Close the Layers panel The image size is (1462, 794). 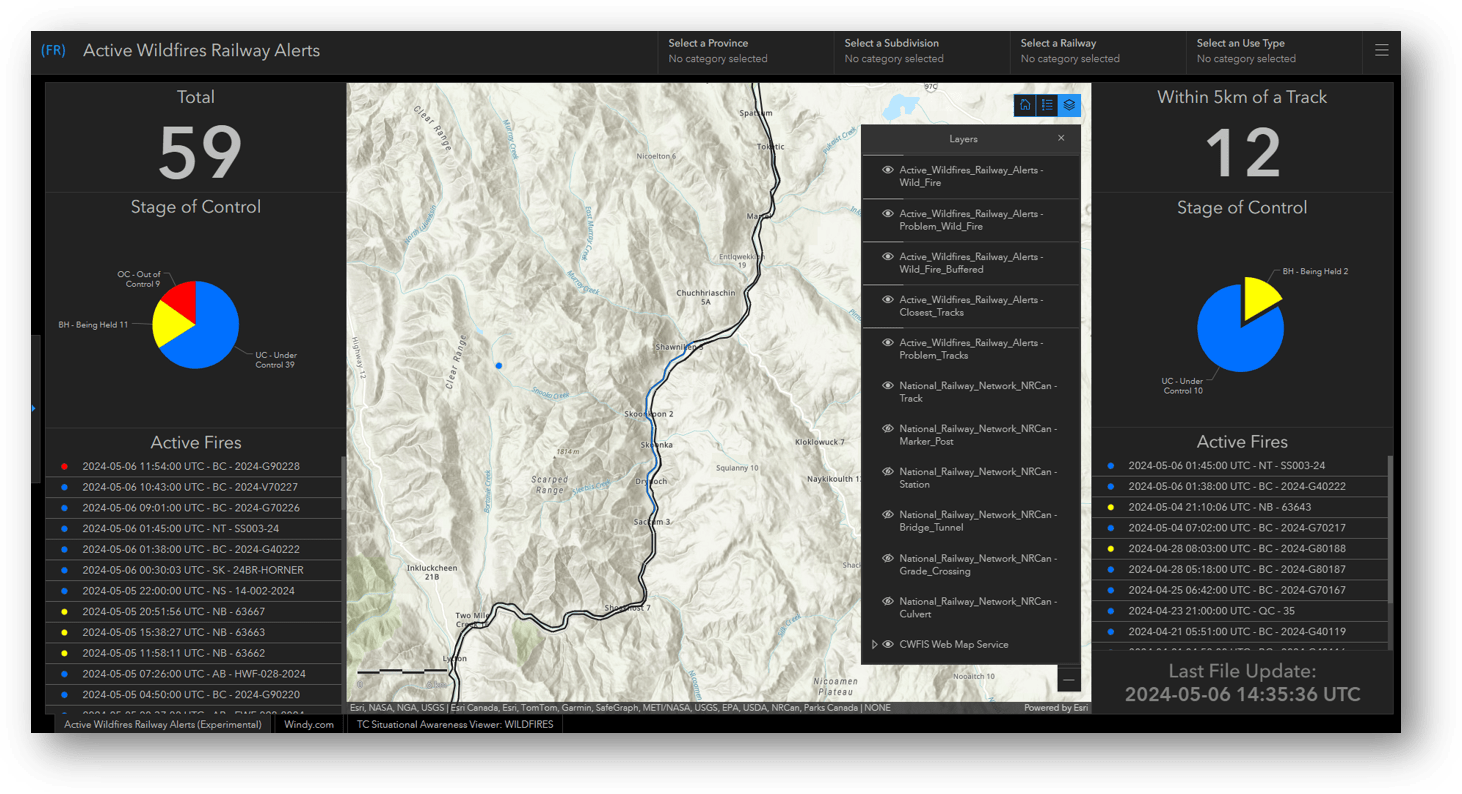pyautogui.click(x=1061, y=138)
